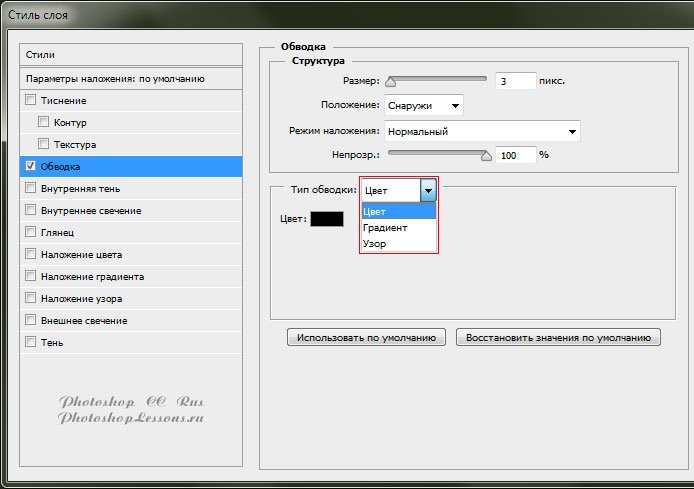
Task: Click the Размер slider handle
Action: pos(391,81)
